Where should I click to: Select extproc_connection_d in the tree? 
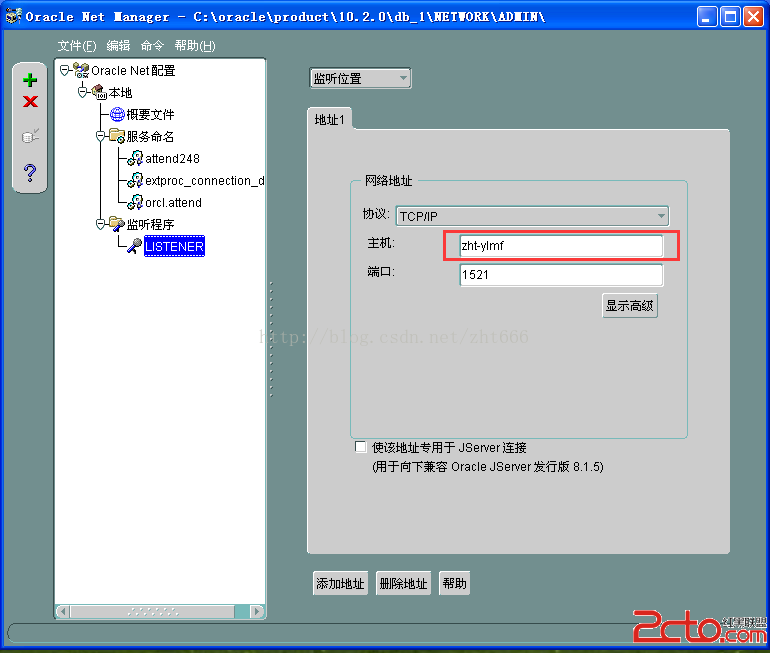pyautogui.click(x=205, y=181)
